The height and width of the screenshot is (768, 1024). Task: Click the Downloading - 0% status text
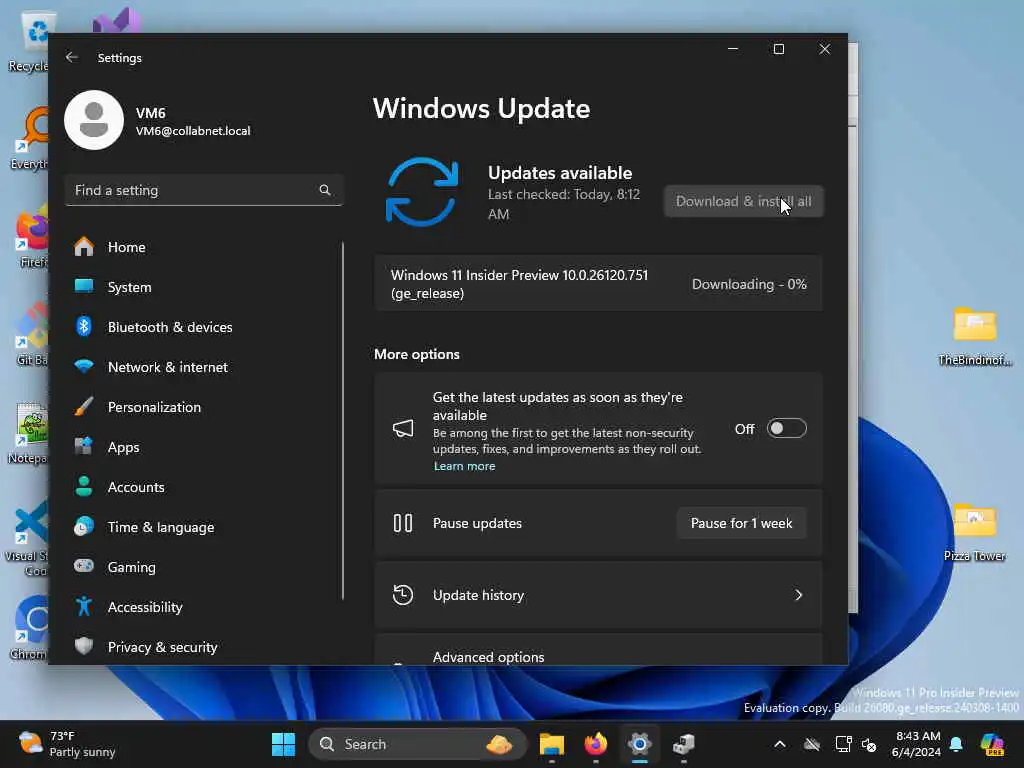coord(749,284)
